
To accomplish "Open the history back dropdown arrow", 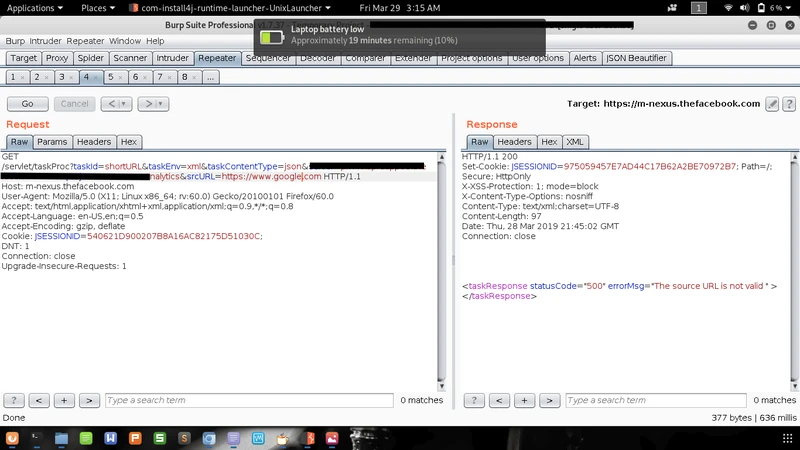I will click(123, 104).
